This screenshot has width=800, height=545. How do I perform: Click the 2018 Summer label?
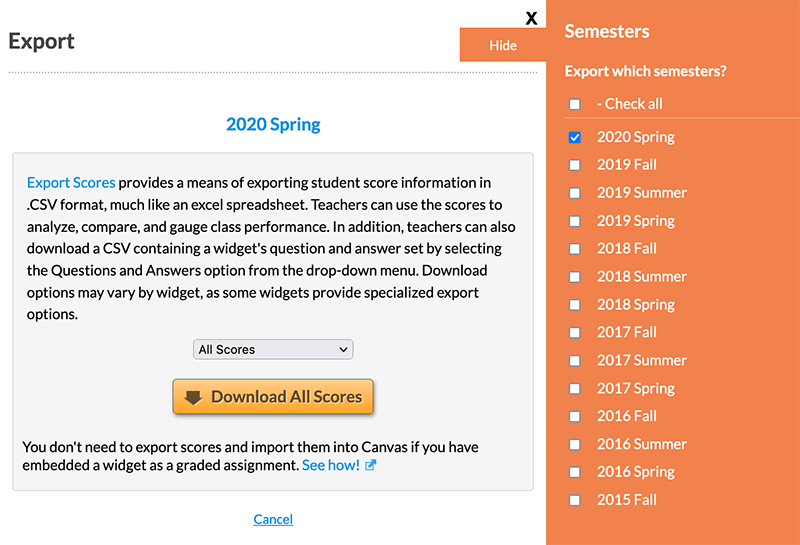click(642, 277)
